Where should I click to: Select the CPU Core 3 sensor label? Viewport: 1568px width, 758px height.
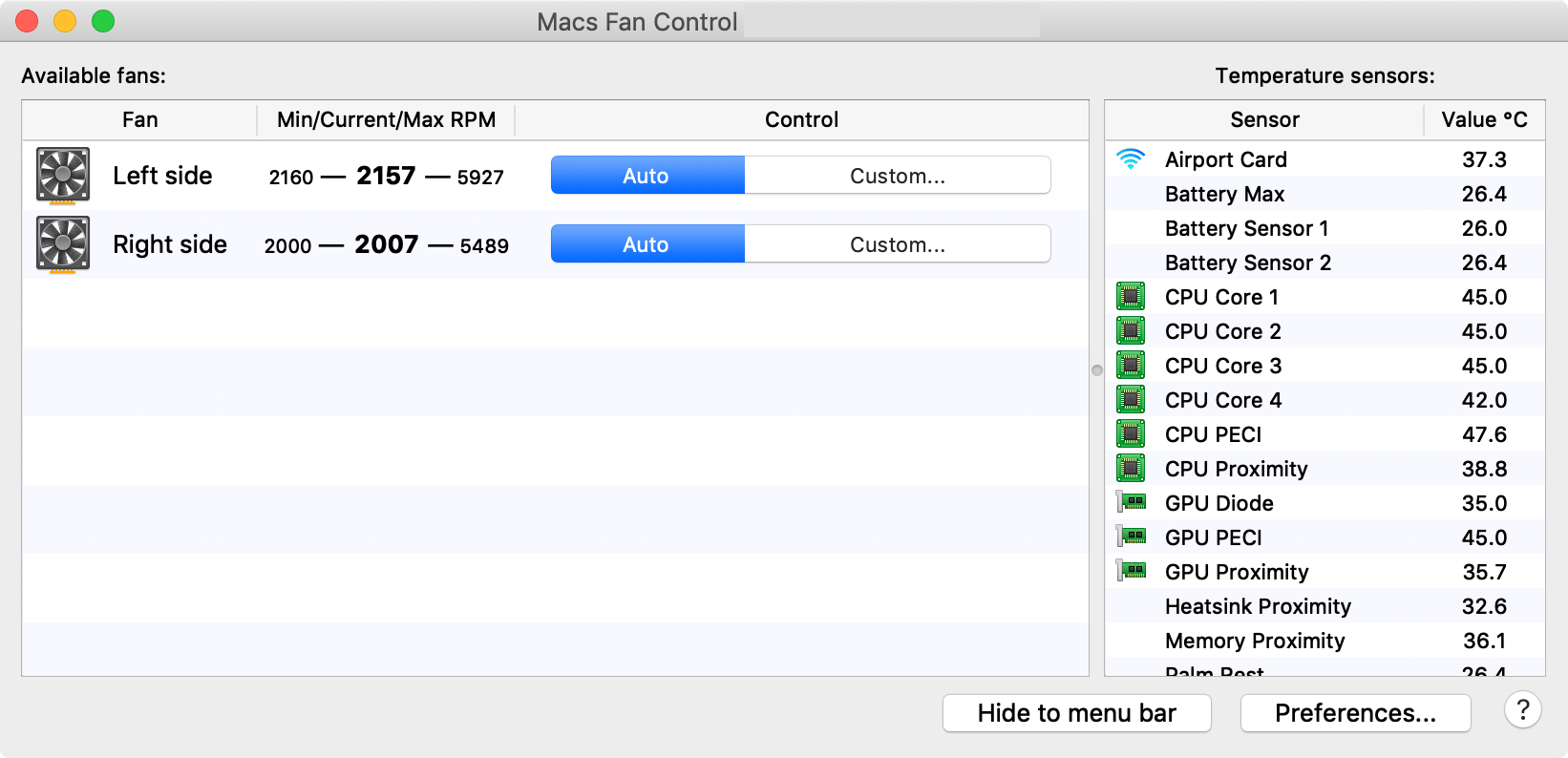(x=1223, y=366)
